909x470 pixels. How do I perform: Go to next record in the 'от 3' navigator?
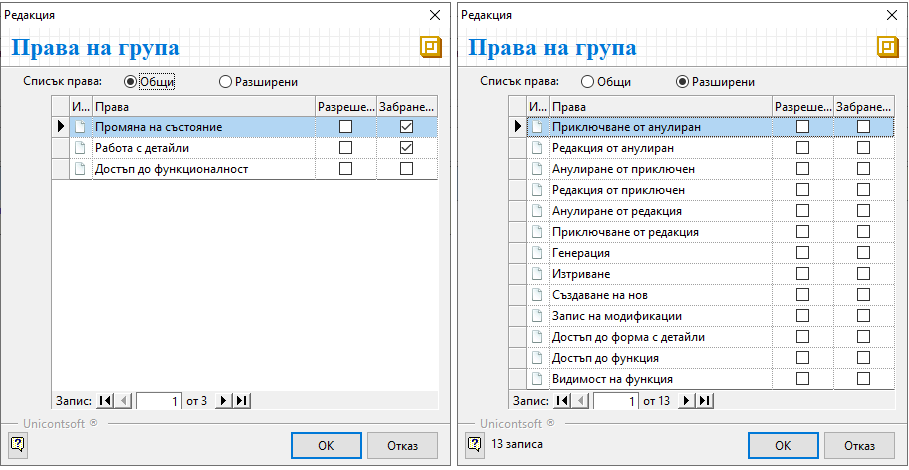coord(224,401)
